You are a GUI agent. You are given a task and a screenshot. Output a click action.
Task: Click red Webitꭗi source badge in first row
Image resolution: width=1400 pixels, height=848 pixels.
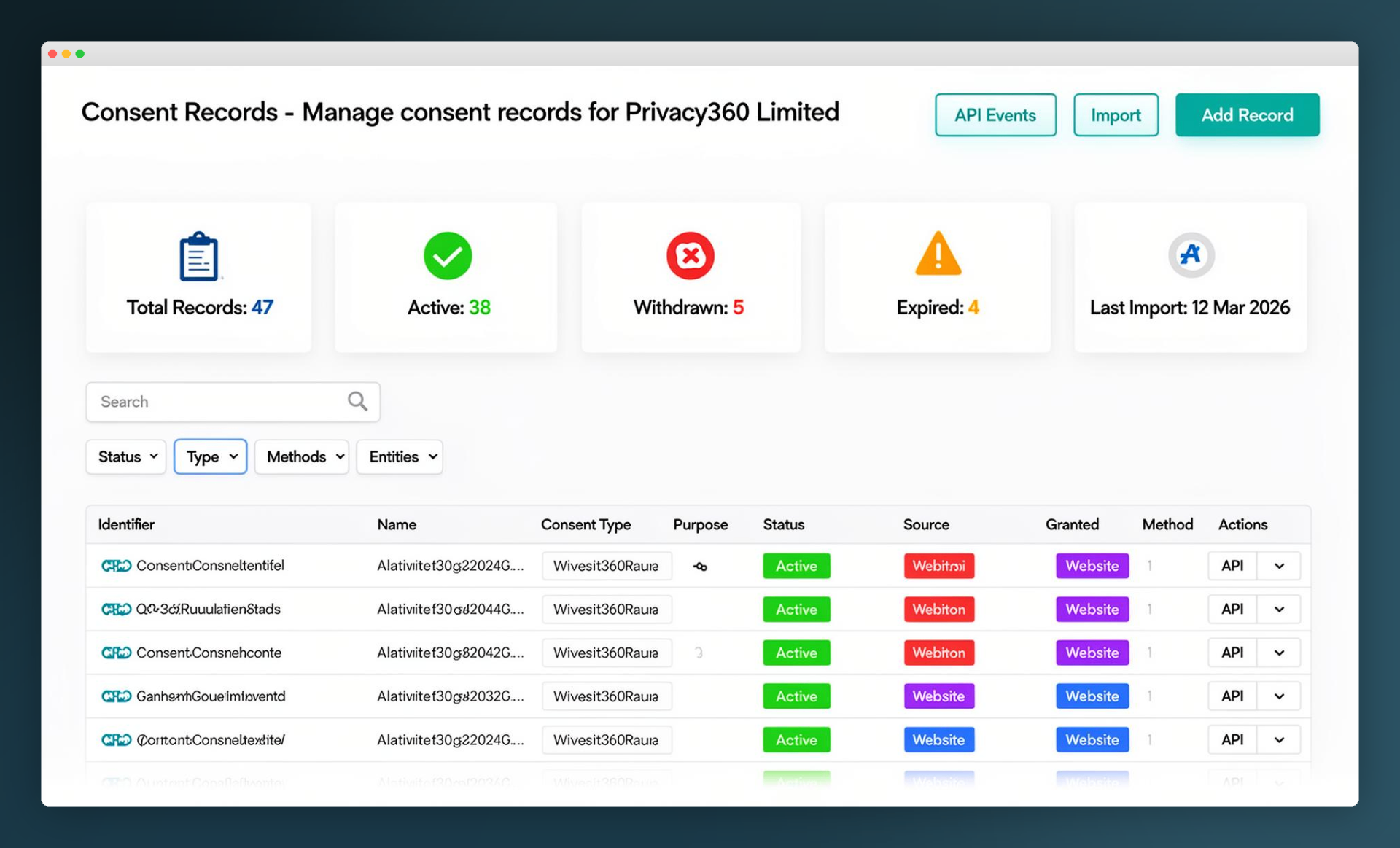click(939, 566)
